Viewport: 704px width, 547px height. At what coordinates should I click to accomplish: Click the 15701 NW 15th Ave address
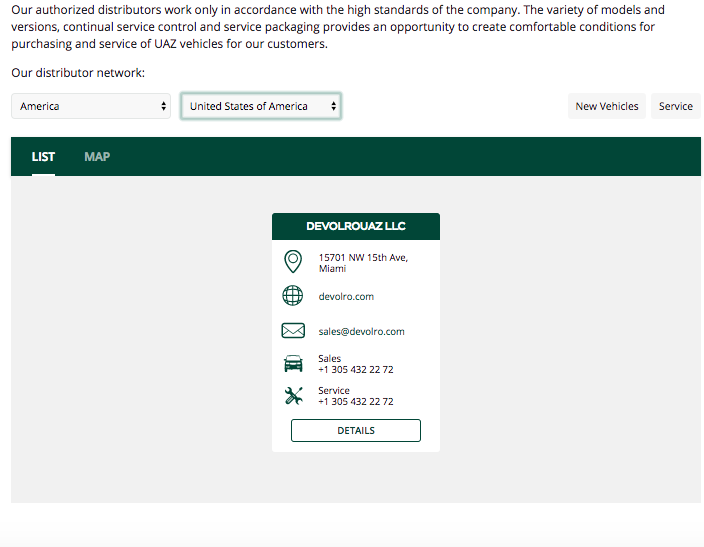pyautogui.click(x=362, y=258)
